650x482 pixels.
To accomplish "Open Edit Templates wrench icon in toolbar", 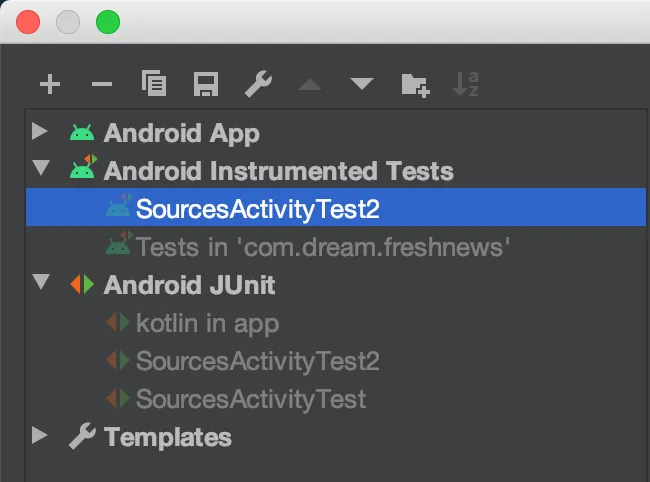I will [258, 85].
